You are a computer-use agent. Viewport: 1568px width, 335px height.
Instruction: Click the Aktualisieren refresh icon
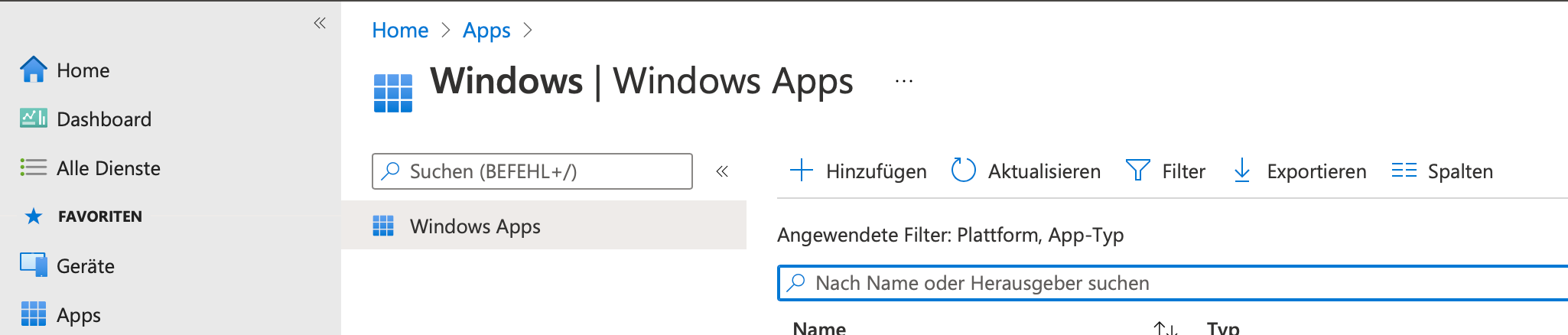click(x=963, y=170)
